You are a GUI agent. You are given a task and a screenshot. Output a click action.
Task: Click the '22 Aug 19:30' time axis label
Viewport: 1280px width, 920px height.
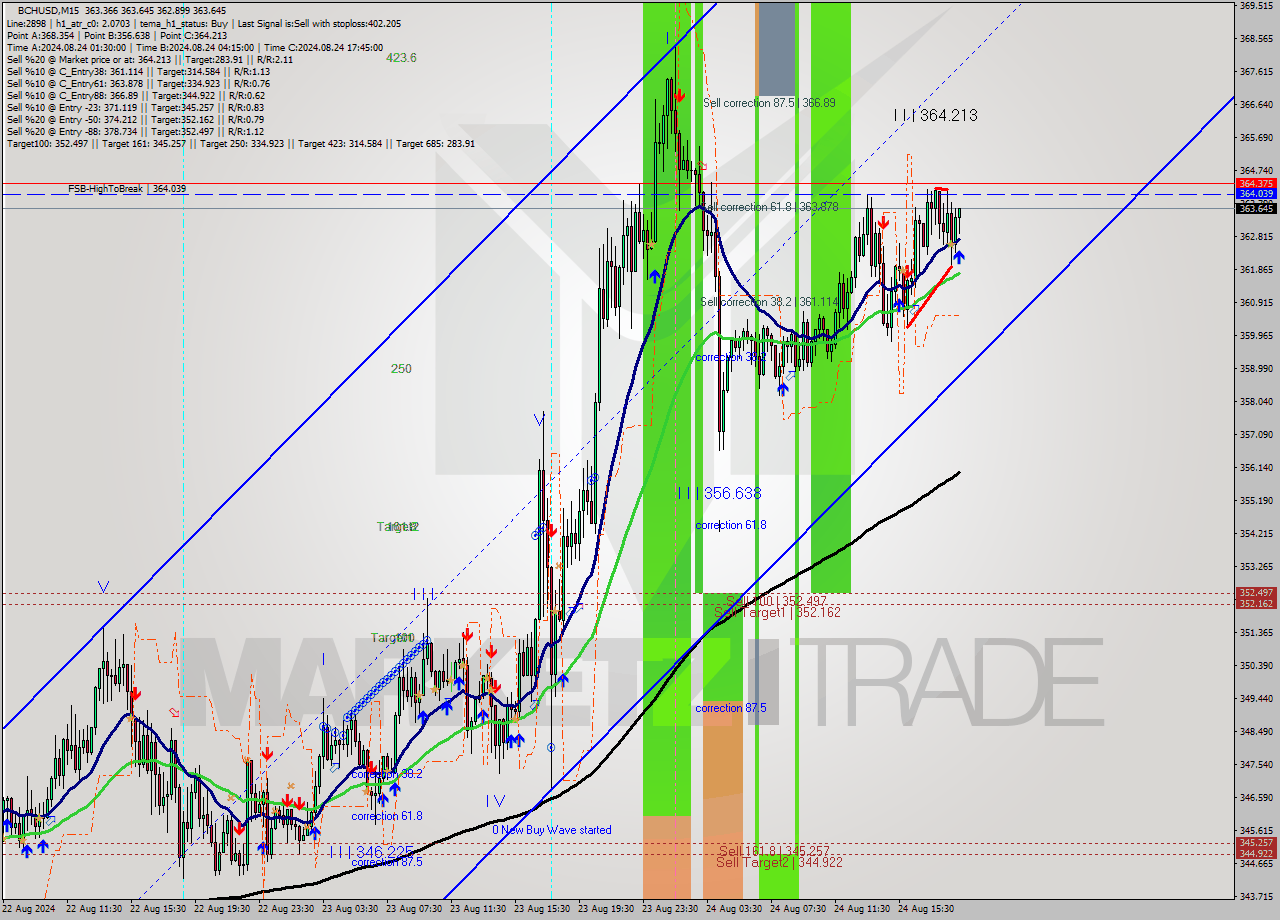pyautogui.click(x=224, y=909)
